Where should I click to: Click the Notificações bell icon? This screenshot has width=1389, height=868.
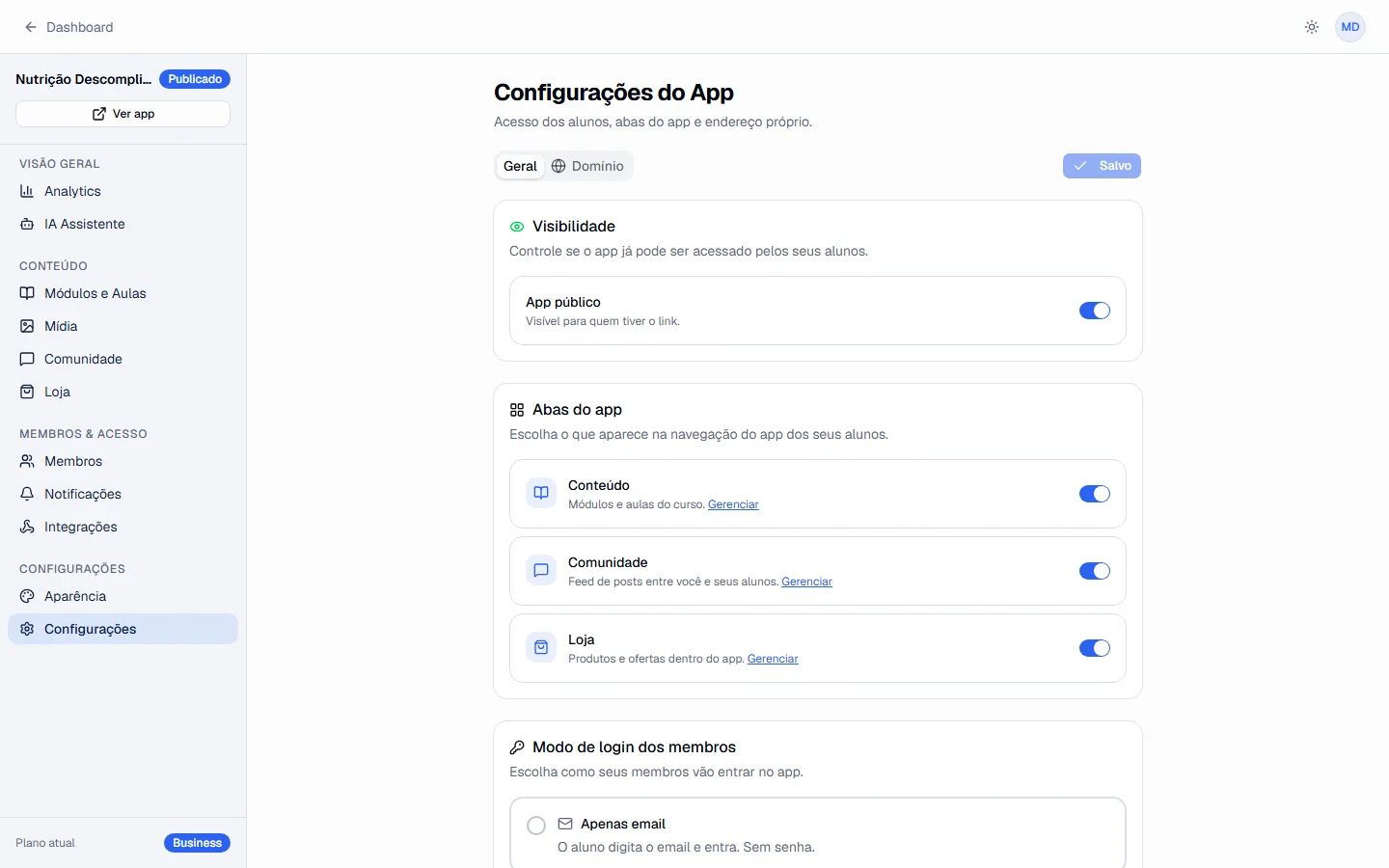click(27, 494)
